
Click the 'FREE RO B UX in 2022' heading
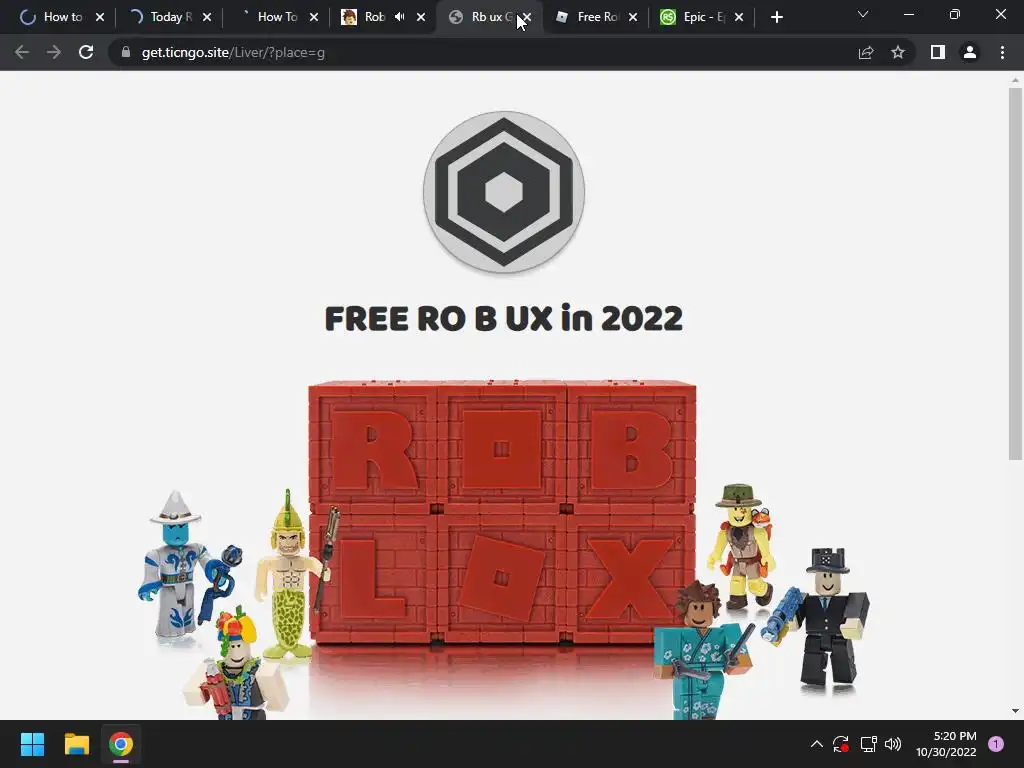click(504, 319)
